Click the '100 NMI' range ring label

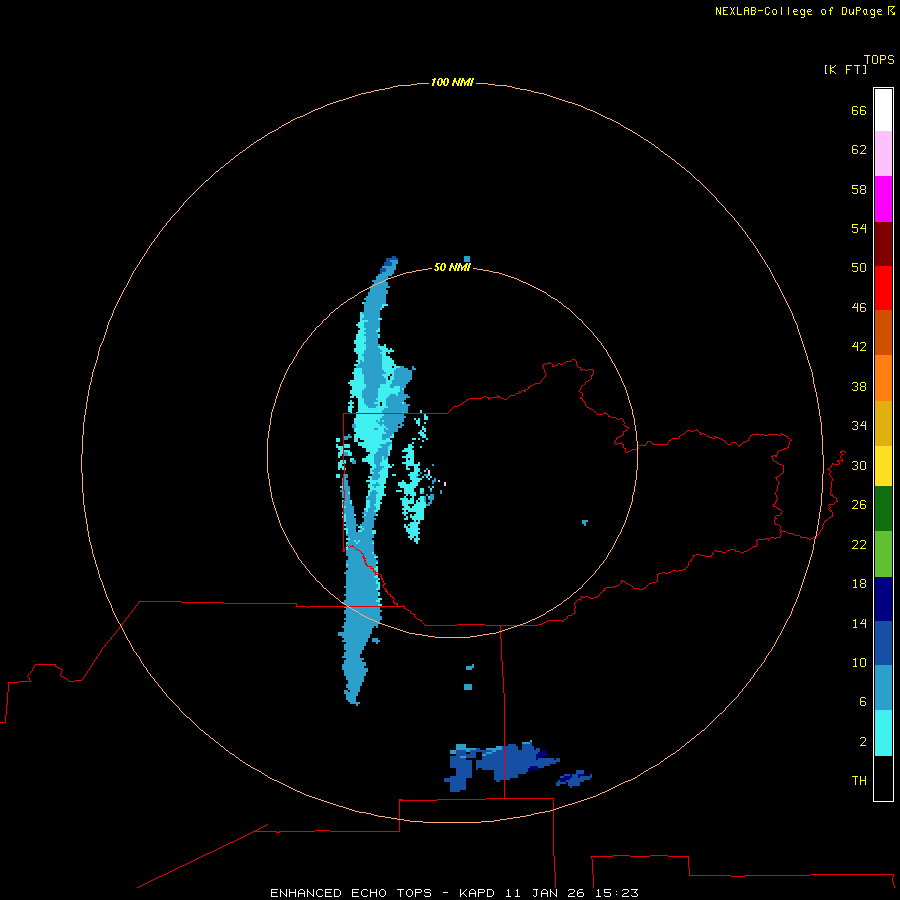pyautogui.click(x=452, y=83)
